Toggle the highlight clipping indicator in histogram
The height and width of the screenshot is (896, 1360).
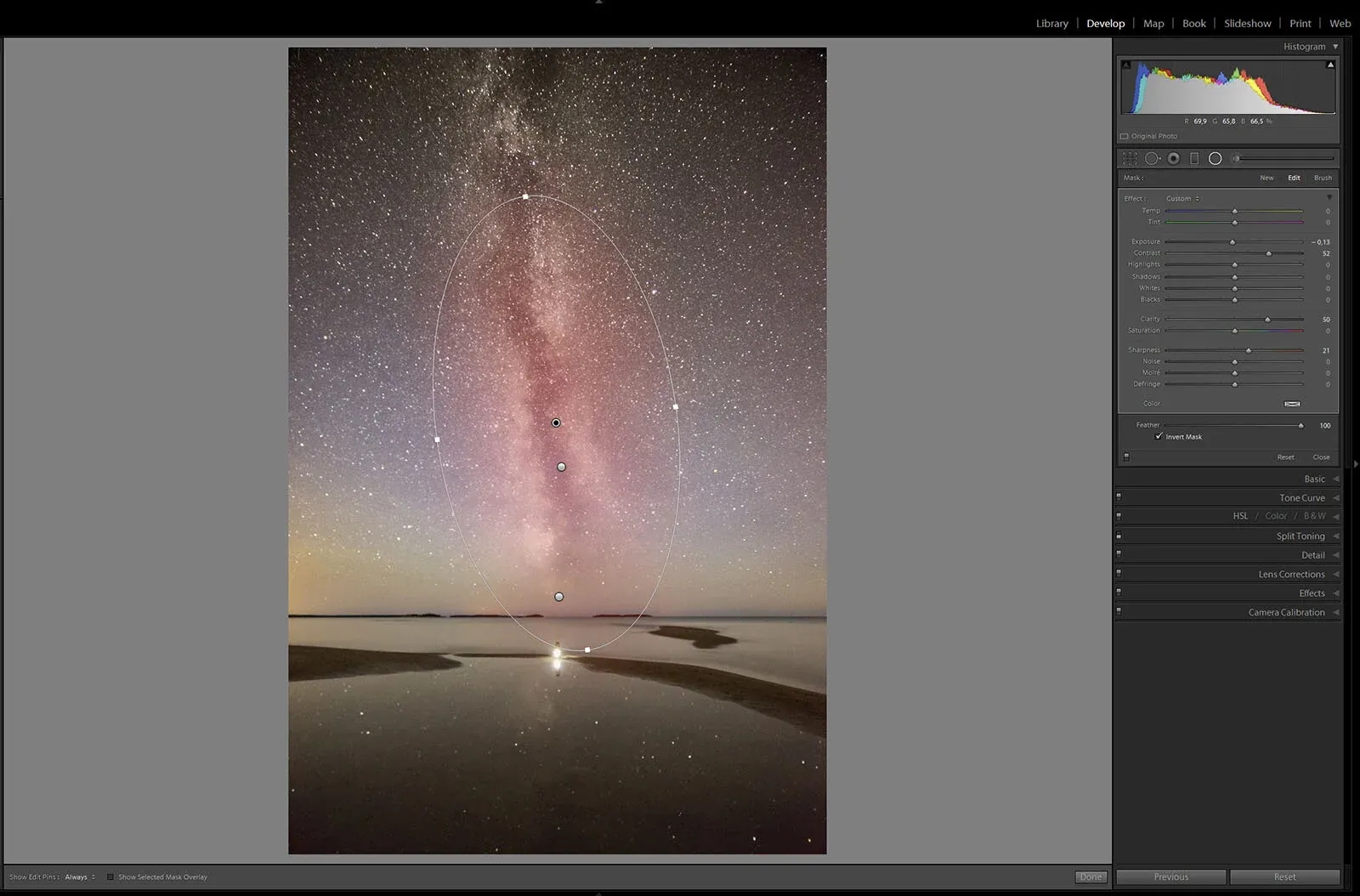(1330, 65)
